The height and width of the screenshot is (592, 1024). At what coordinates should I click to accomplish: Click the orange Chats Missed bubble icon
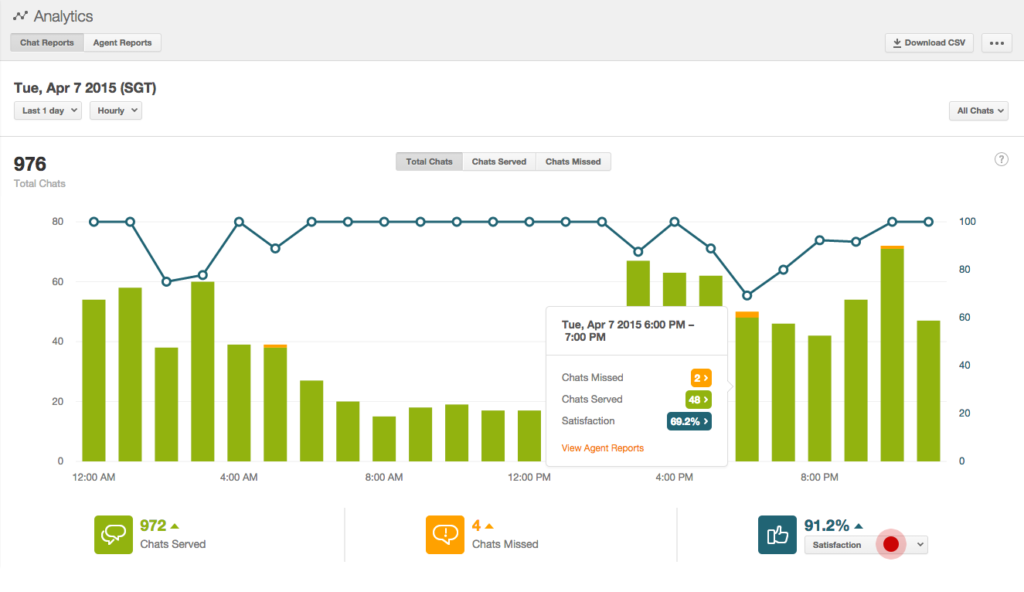(x=445, y=534)
